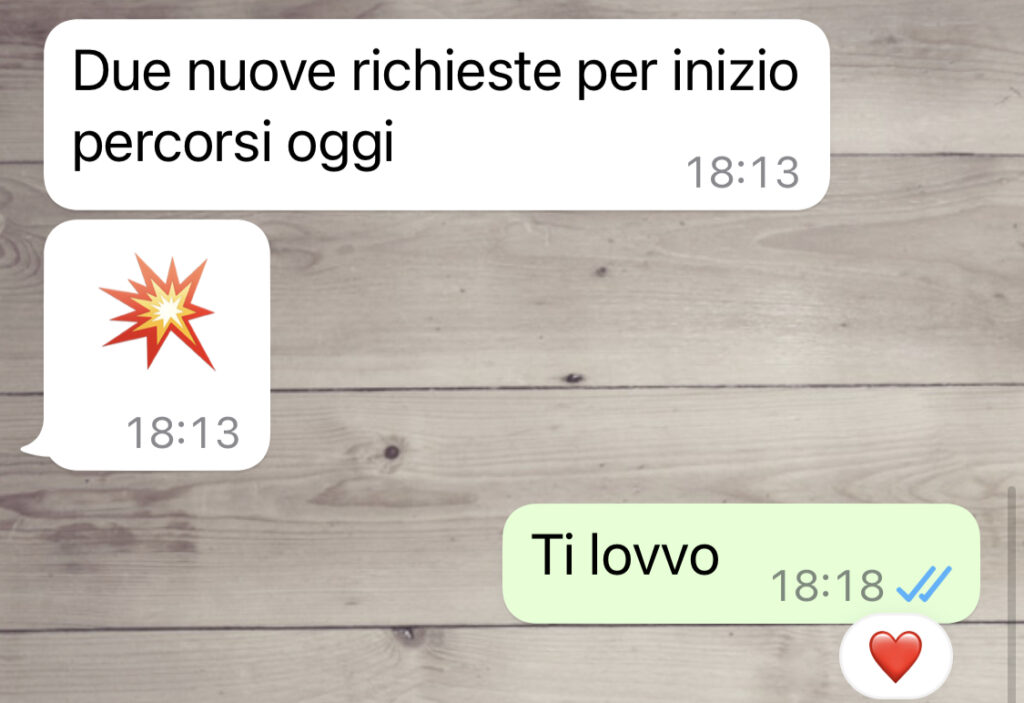Click the word 'nuove' in first message
This screenshot has height=703, width=1024.
(x=261, y=72)
